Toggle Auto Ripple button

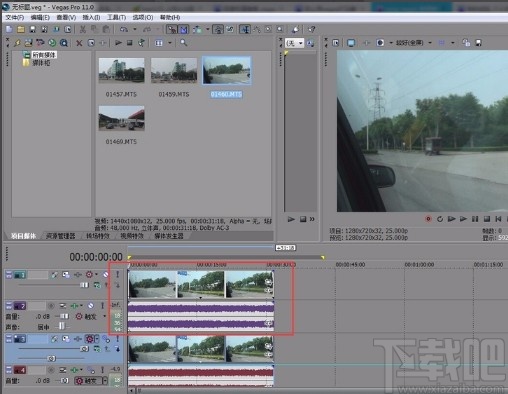pos(197,29)
